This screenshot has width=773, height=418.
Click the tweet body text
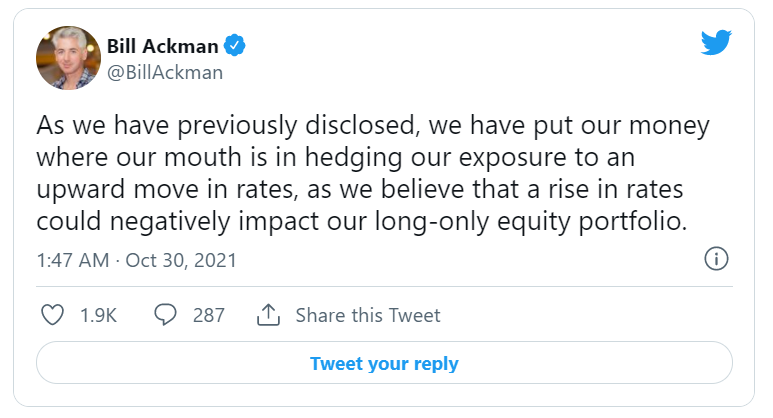click(x=373, y=173)
